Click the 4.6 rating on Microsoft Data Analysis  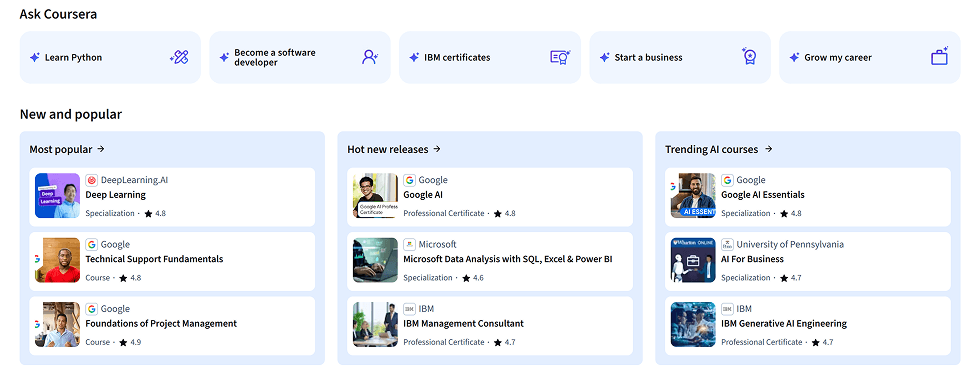(x=479, y=278)
